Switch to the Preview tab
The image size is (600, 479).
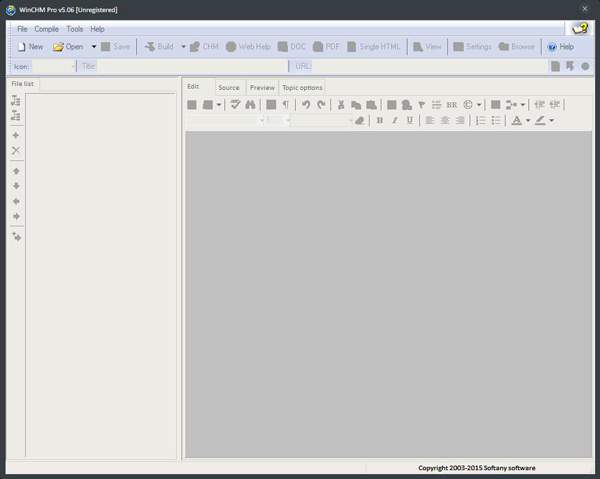[262, 88]
